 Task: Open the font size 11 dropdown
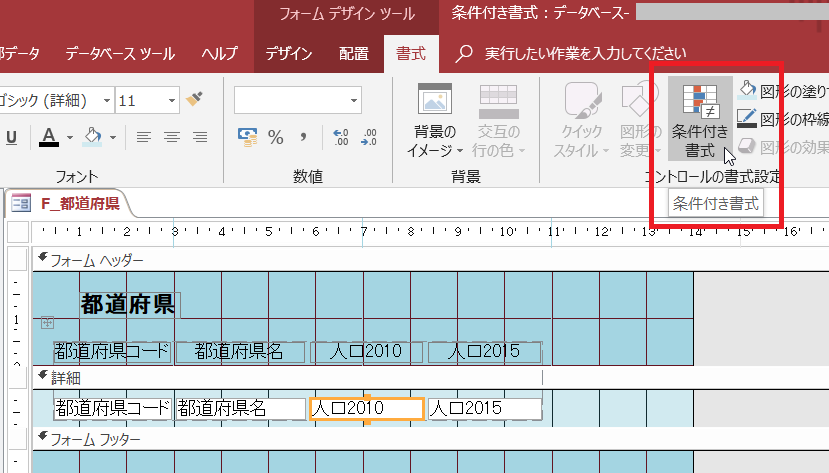[x=171, y=100]
